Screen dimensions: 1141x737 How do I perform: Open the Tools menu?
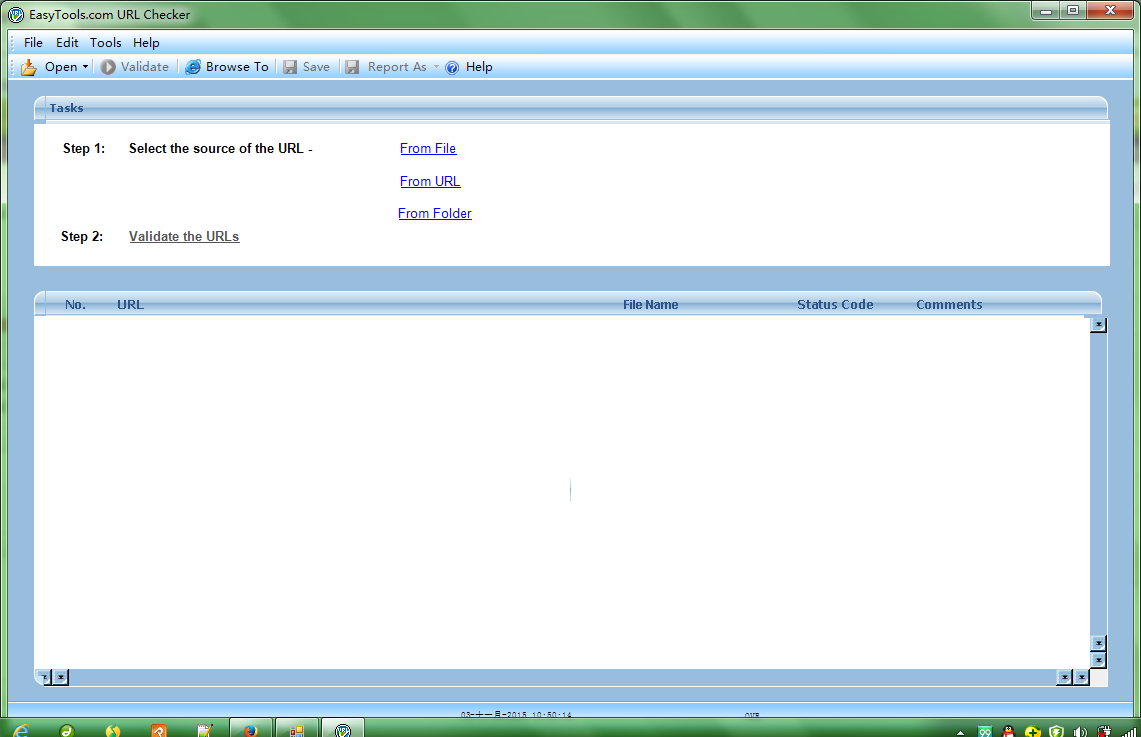coord(106,43)
